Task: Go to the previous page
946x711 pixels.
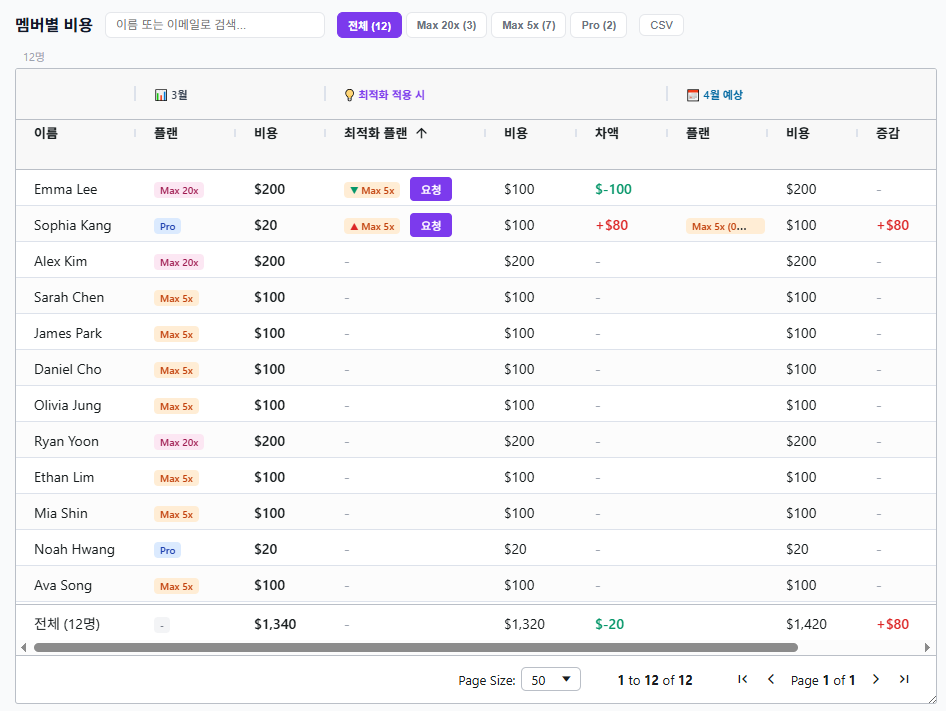Action: click(770, 680)
